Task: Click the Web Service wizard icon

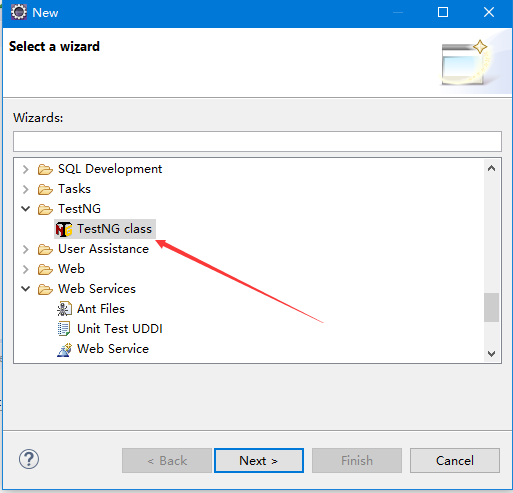Action: tap(64, 349)
